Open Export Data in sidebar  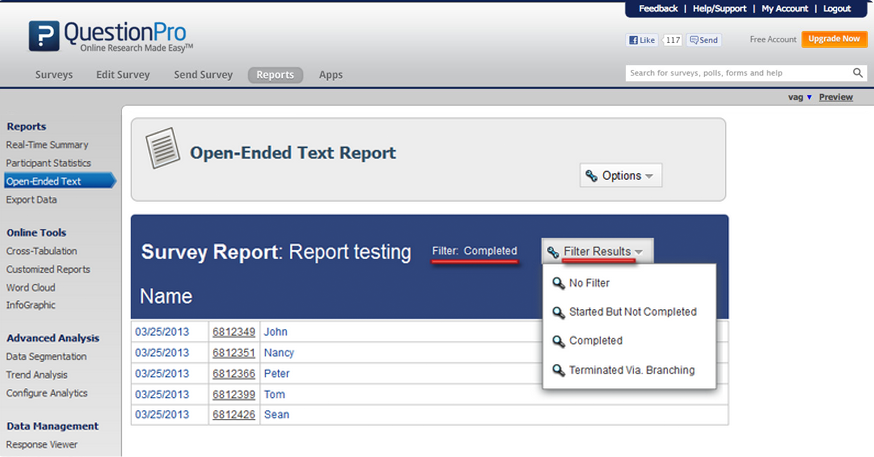coord(31,200)
